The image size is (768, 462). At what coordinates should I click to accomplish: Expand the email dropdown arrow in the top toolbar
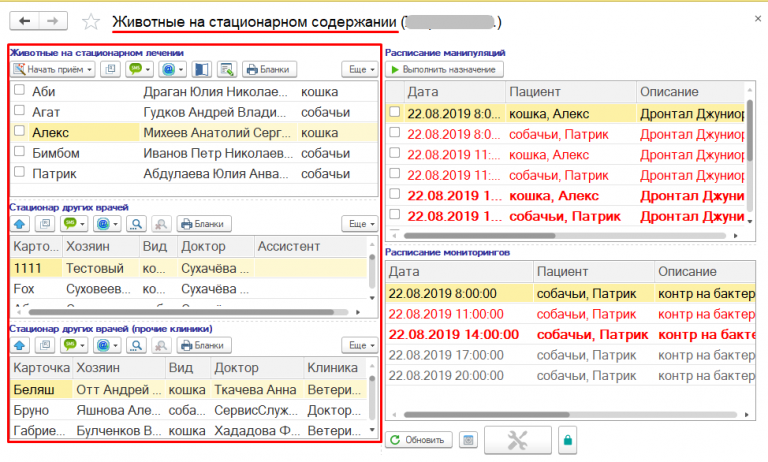pyautogui.click(x=181, y=70)
